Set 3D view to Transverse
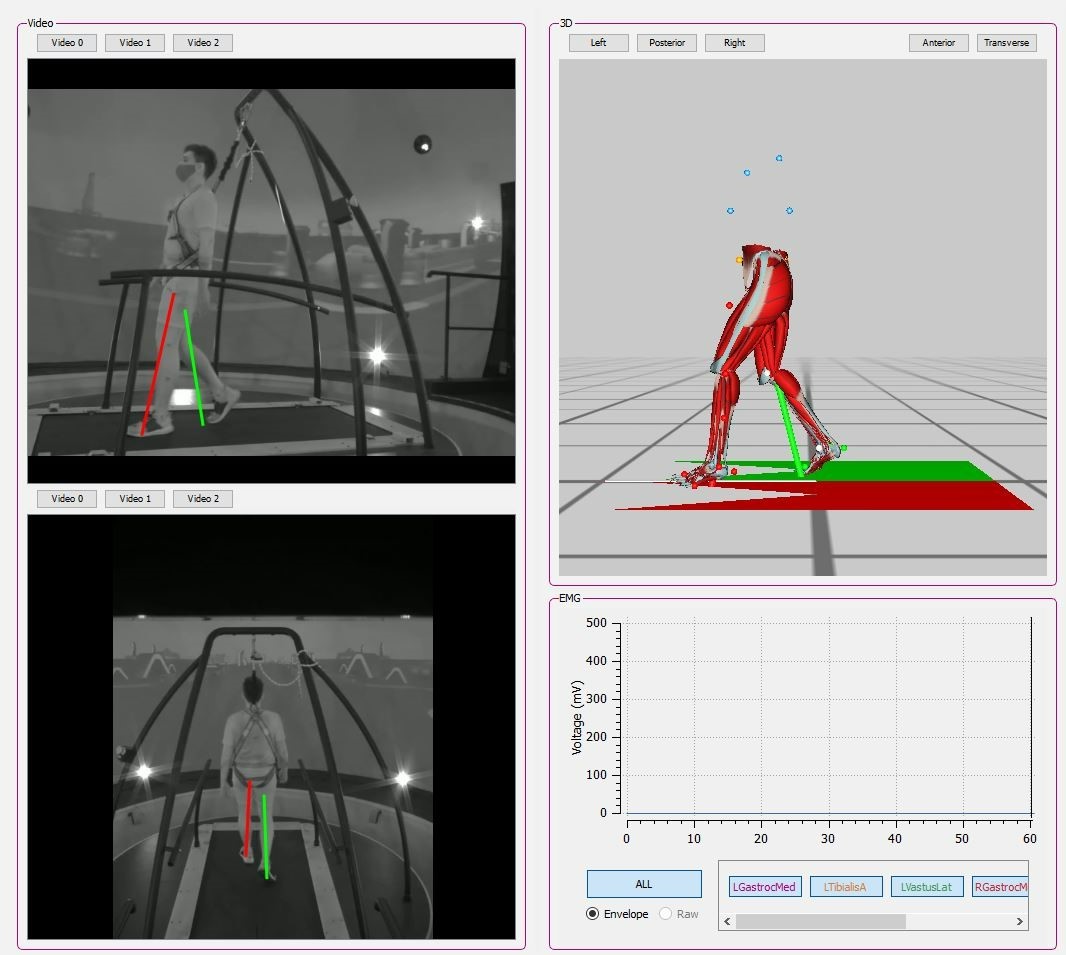 pyautogui.click(x=1007, y=43)
